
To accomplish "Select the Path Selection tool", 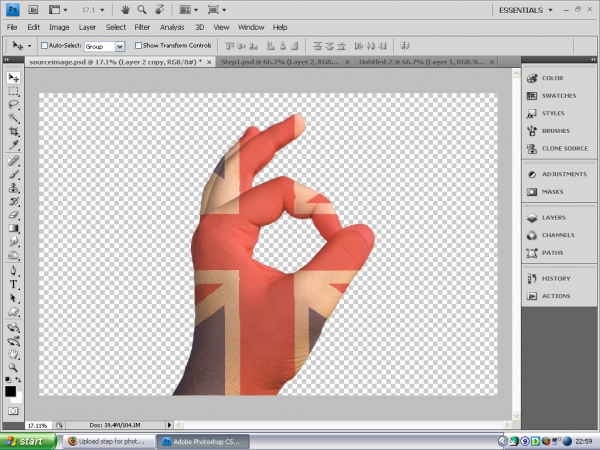I will click(x=13, y=298).
